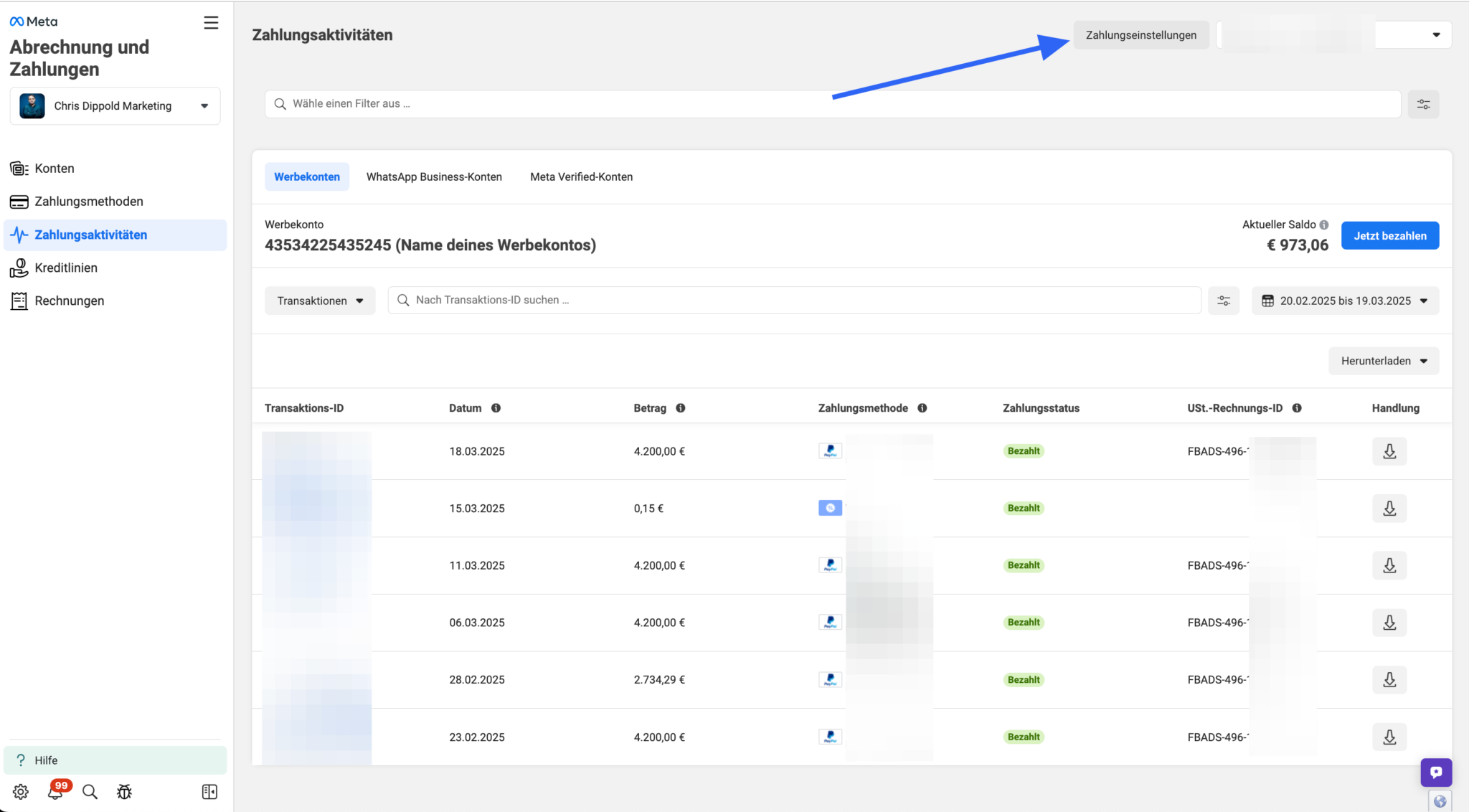Open Zahlungseinstellungen button

click(x=1140, y=35)
